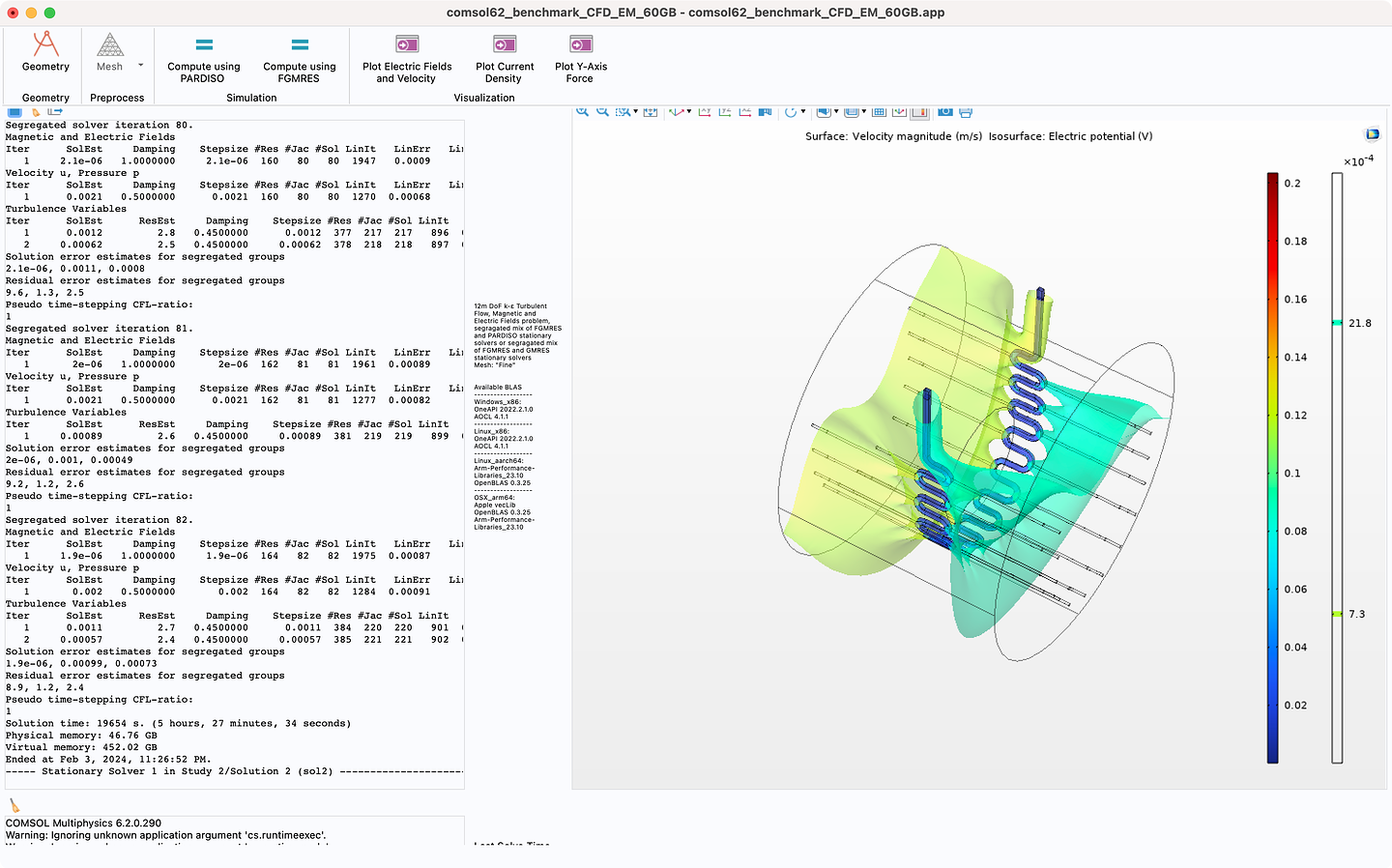Image resolution: width=1392 pixels, height=868 pixels.
Task: Click the Print icon in the graphics toolbar
Action: pyautogui.click(x=966, y=112)
